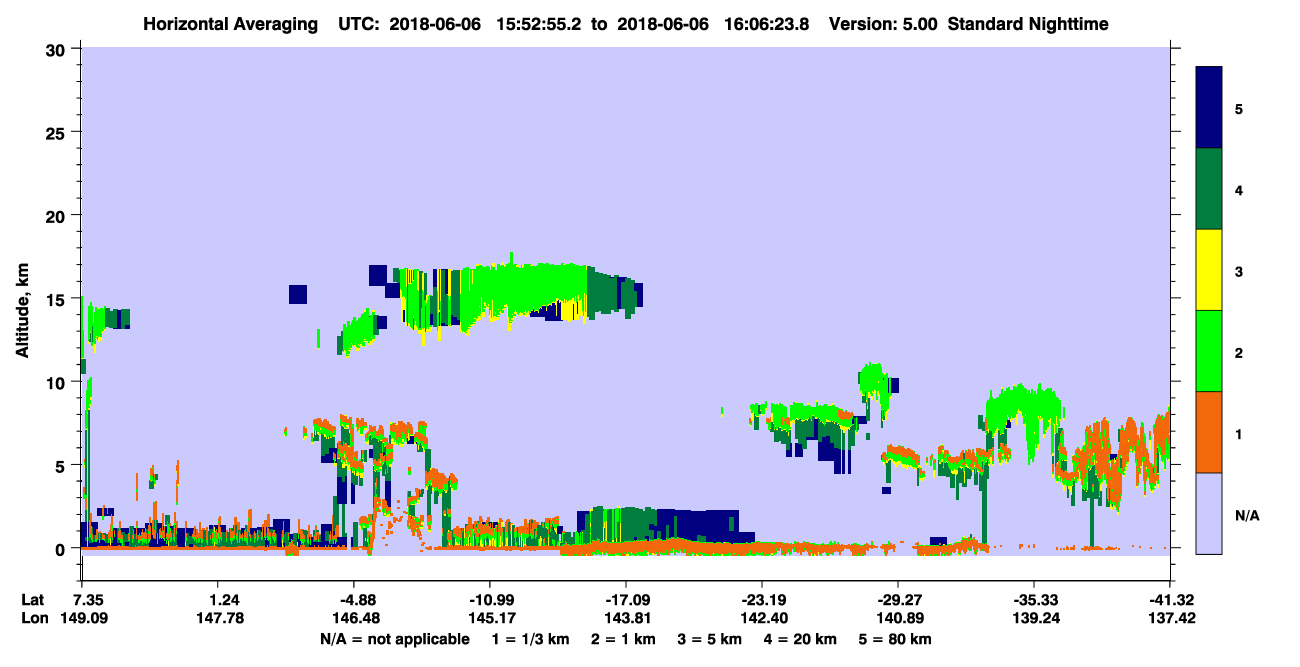This screenshot has height=667, width=1300.
Task: Click latitude value 1.24
Action: (x=224, y=600)
